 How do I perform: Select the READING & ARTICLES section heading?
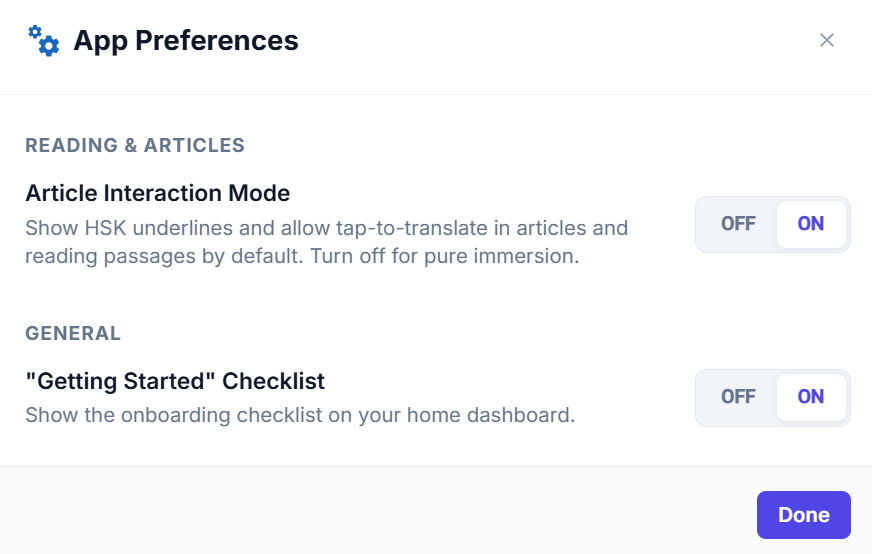click(135, 146)
